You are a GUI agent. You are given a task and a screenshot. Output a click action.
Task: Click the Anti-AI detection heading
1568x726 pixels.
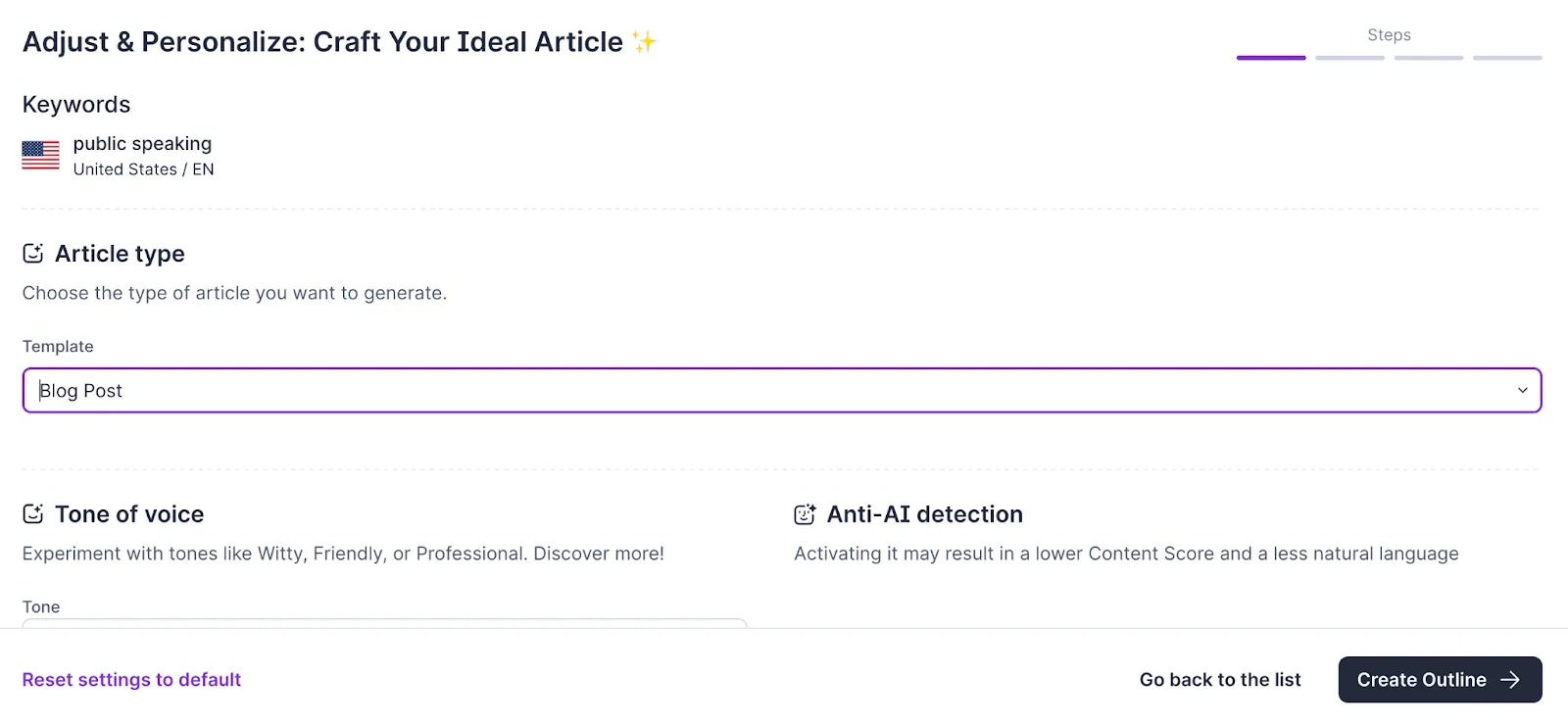pyautogui.click(x=924, y=514)
